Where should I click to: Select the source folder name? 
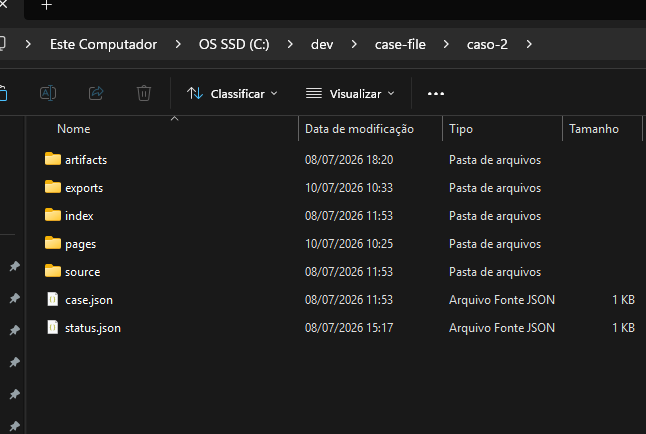pos(82,272)
